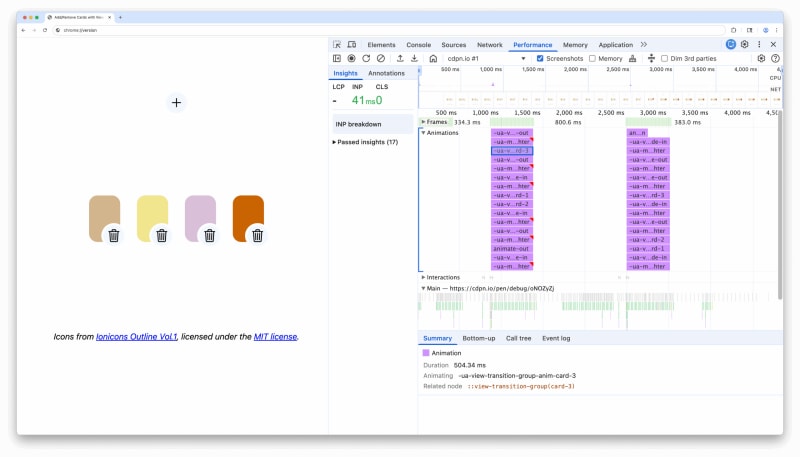Toggle the device toolbar icon

pos(351,45)
